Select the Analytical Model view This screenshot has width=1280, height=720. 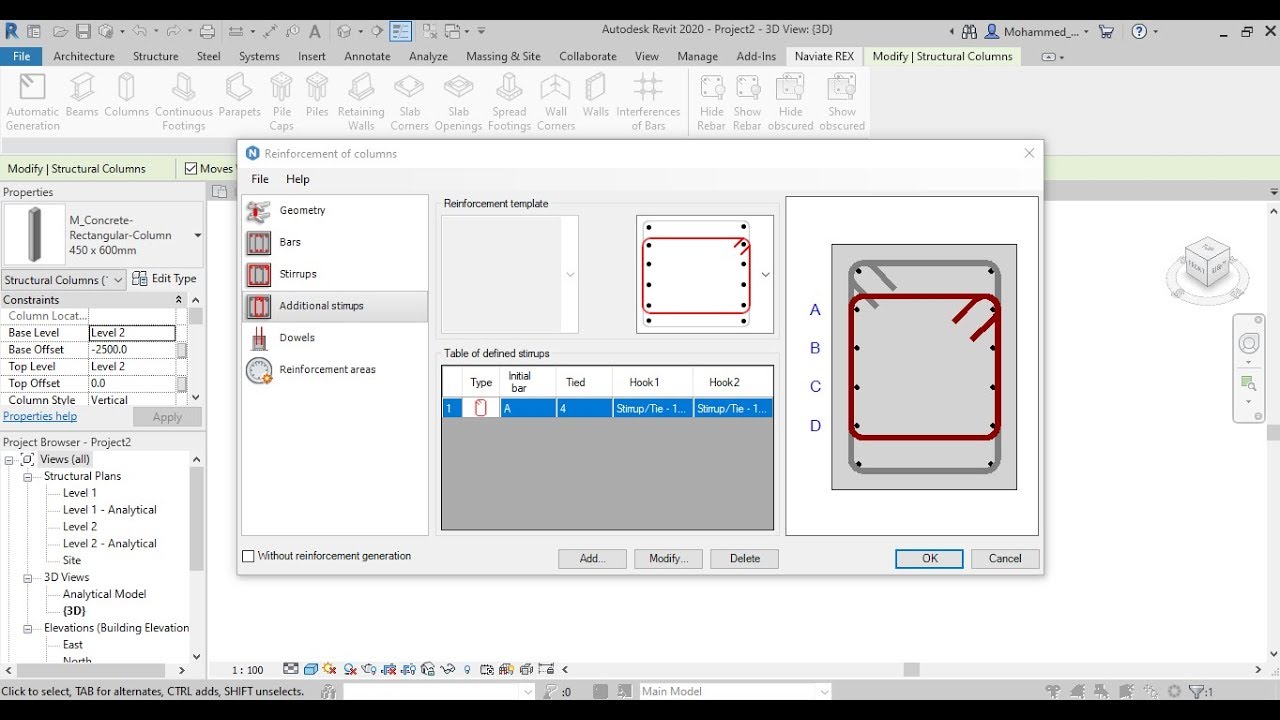pyautogui.click(x=104, y=594)
